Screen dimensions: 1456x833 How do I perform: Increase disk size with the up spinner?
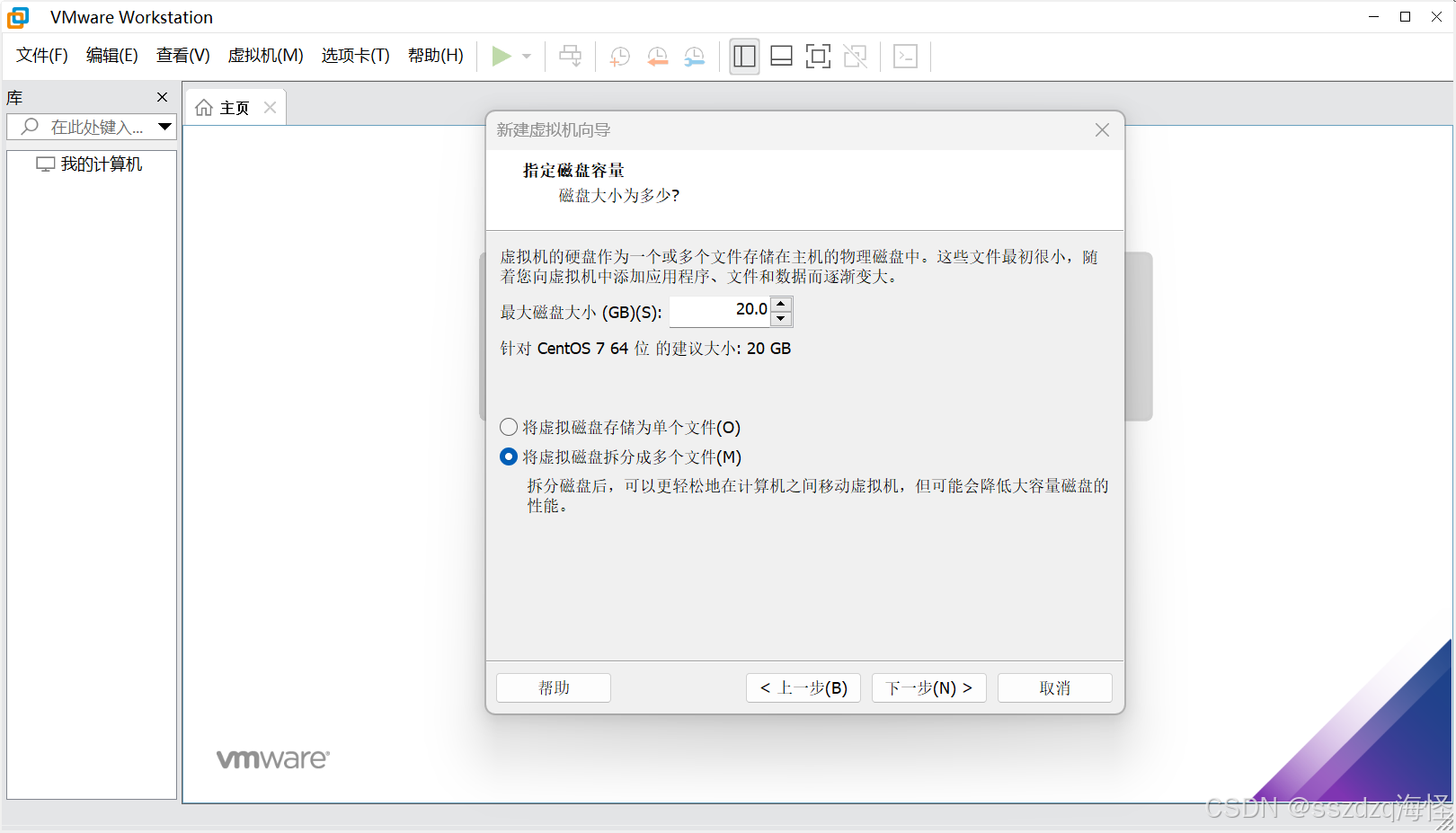pos(781,304)
